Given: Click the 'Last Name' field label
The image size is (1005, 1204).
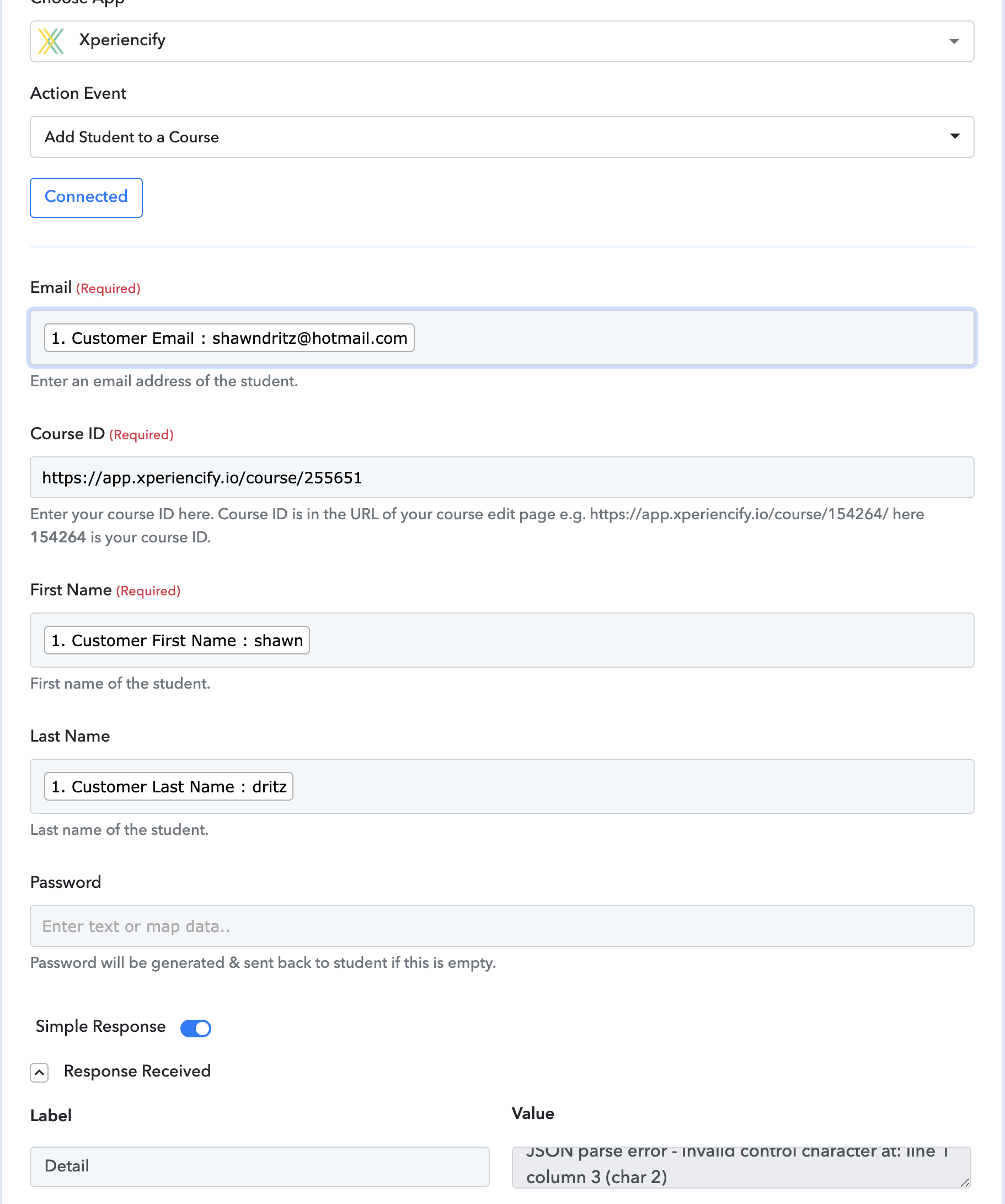Looking at the screenshot, I should point(70,736).
